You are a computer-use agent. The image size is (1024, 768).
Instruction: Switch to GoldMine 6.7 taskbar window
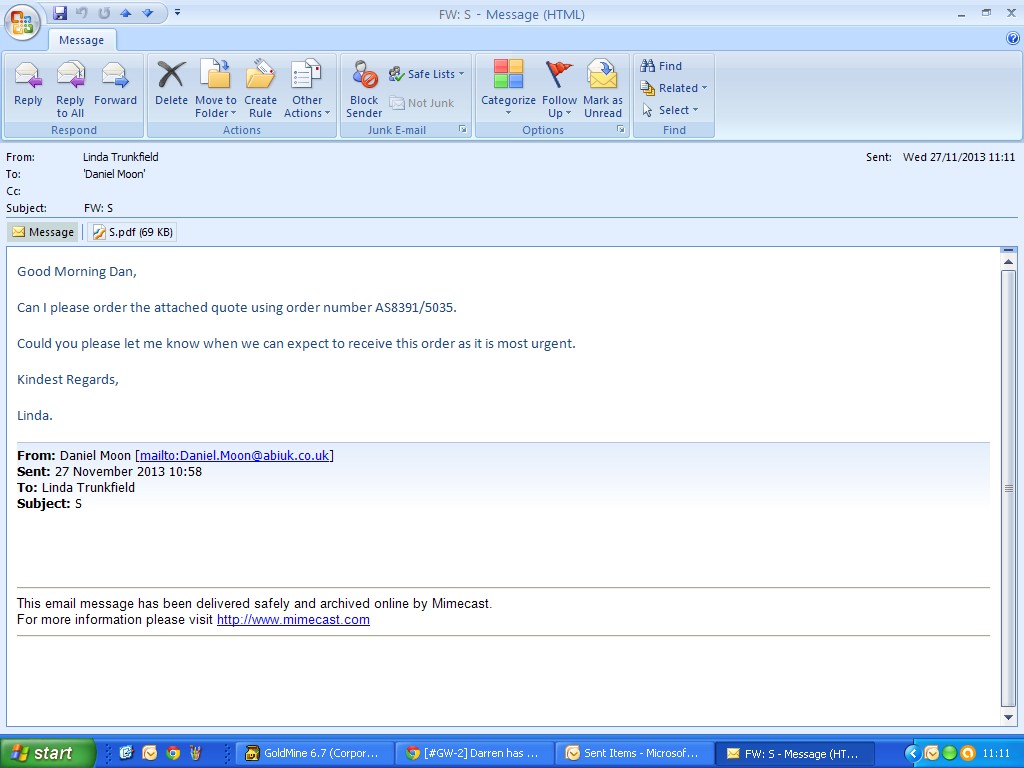(313, 753)
